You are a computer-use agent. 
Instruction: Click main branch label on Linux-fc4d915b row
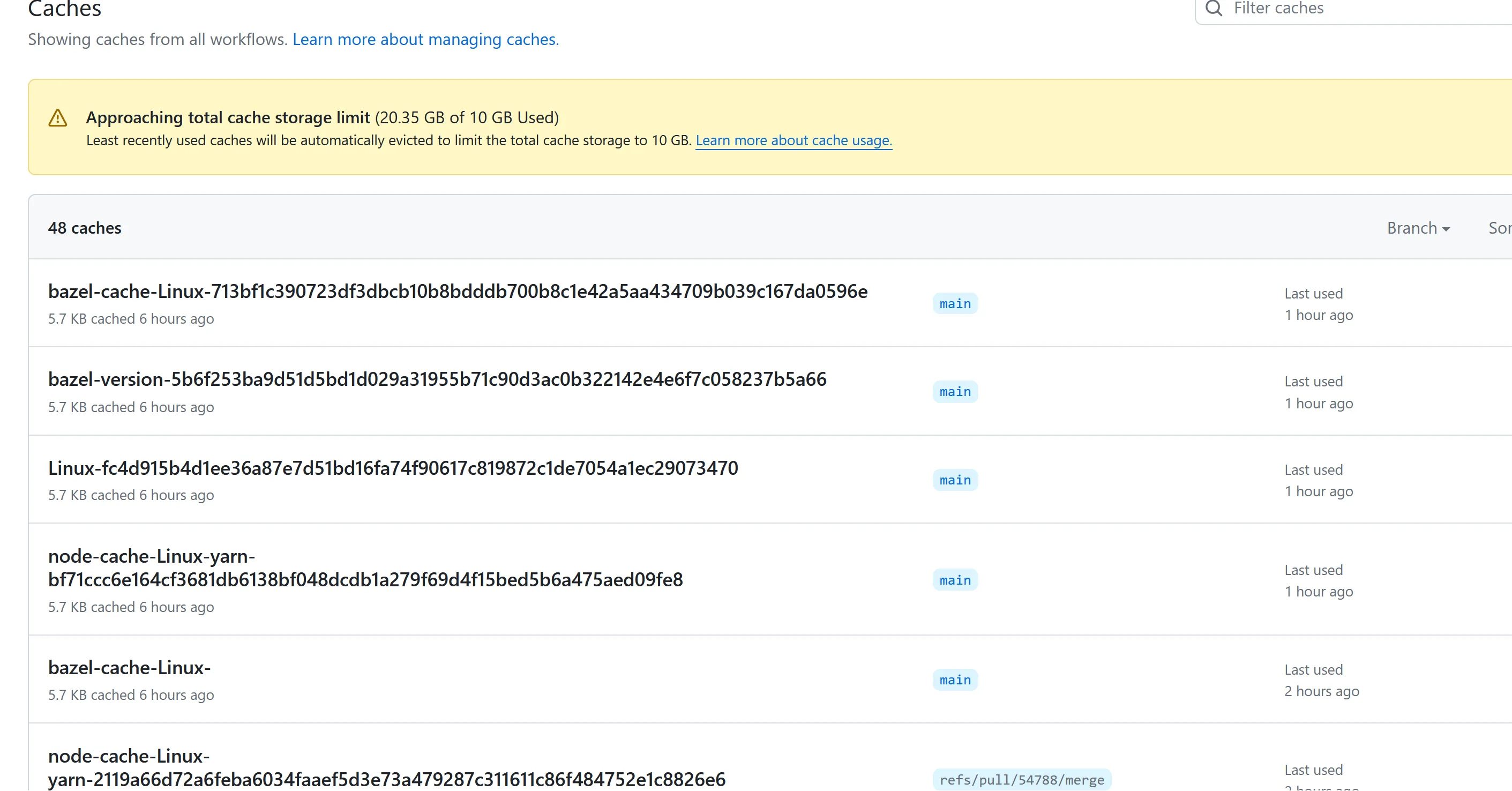[x=954, y=480]
